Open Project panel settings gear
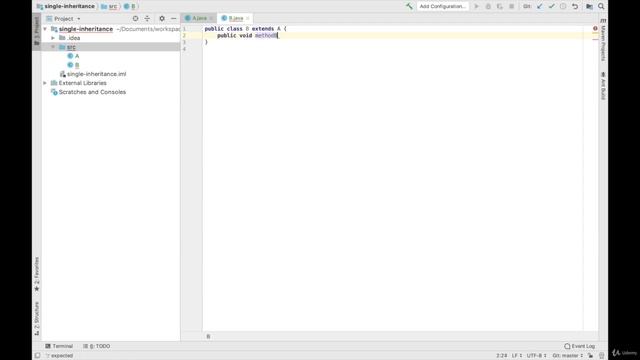The height and width of the screenshot is (360, 640). (x=162, y=18)
